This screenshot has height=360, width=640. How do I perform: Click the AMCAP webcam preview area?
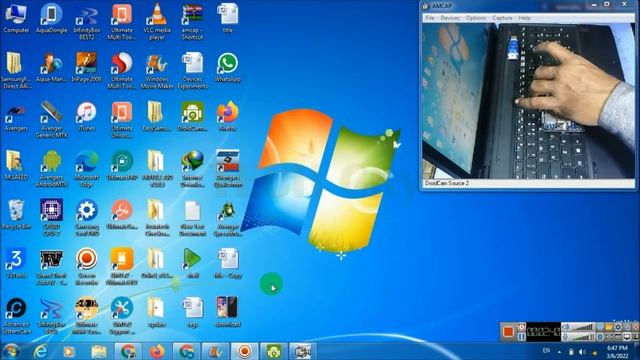[528, 101]
